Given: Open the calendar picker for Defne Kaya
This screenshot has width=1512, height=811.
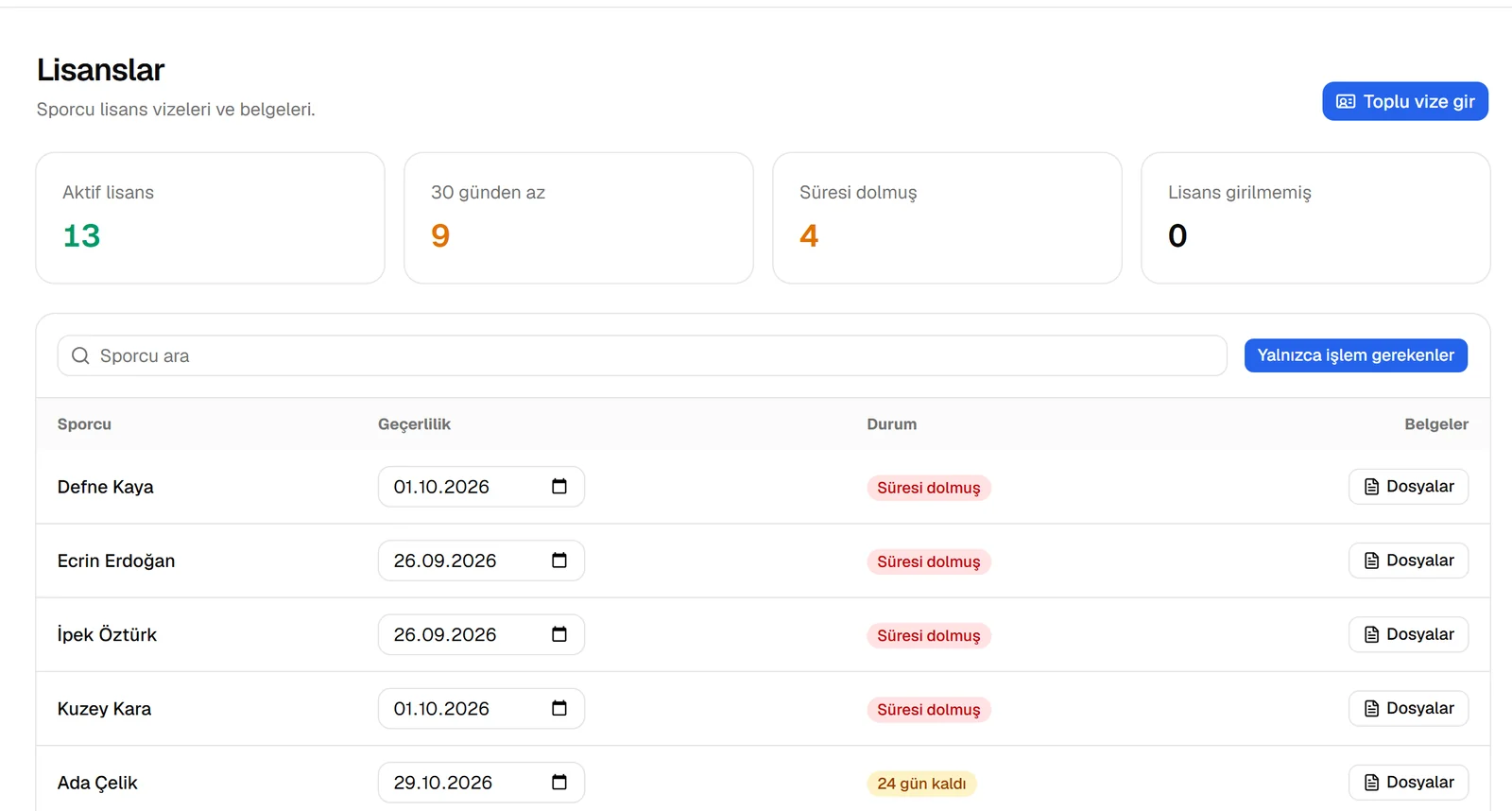Looking at the screenshot, I should 559,486.
